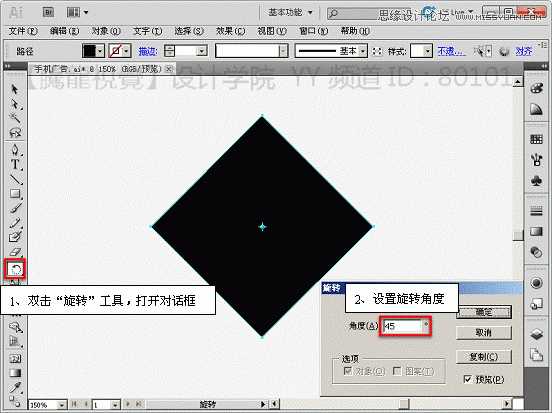Click the 角度 angle input field

pyautogui.click(x=402, y=326)
